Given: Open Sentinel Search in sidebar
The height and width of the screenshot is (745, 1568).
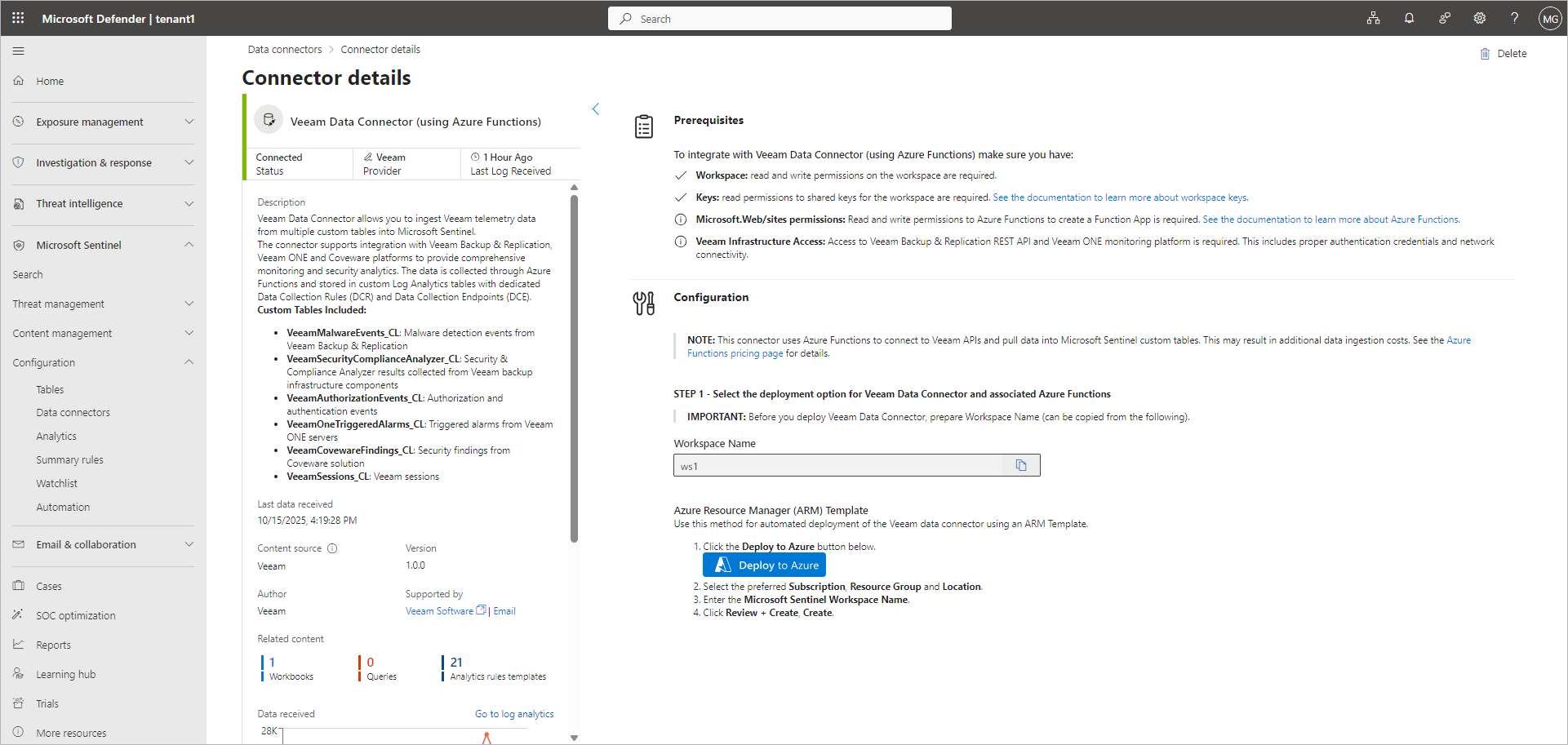Looking at the screenshot, I should (28, 275).
